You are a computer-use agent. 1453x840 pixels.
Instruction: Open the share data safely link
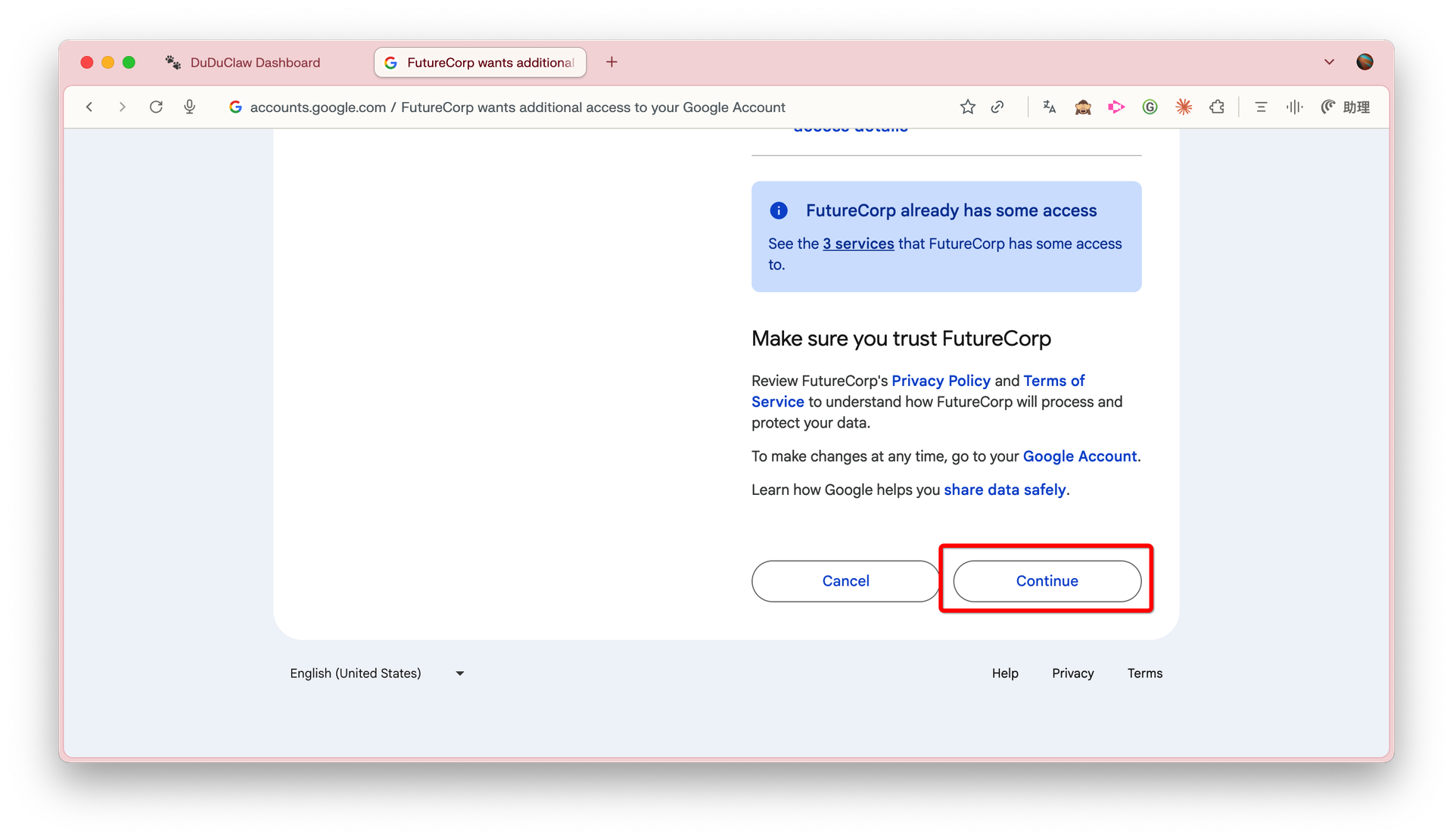[x=1005, y=490]
